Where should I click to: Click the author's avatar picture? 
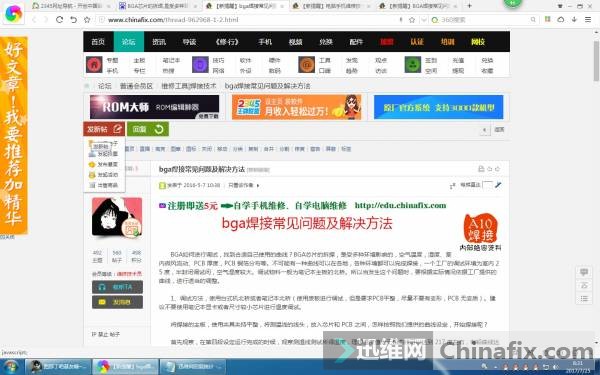[x=117, y=217]
